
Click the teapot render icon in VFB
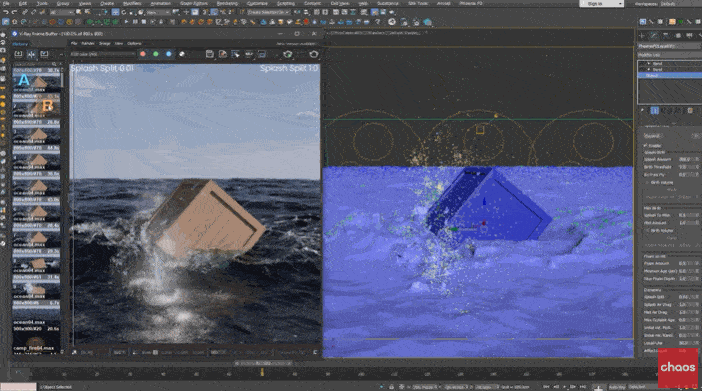(x=314, y=54)
